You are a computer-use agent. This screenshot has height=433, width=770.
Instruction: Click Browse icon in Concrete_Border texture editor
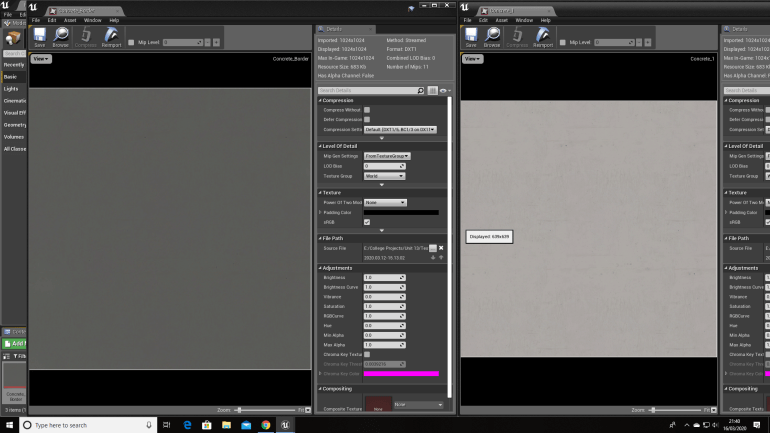pyautogui.click(x=61, y=37)
